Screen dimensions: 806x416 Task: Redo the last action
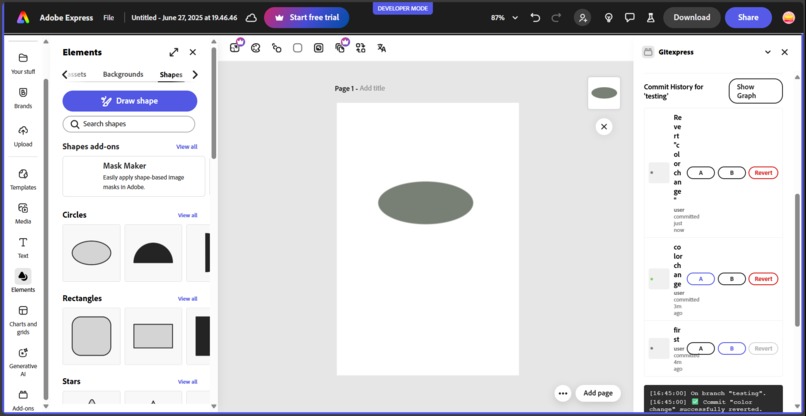(556, 17)
